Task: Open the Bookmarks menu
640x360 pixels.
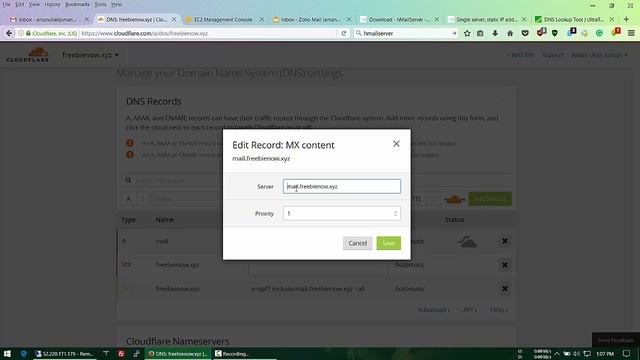Action: (77, 4)
